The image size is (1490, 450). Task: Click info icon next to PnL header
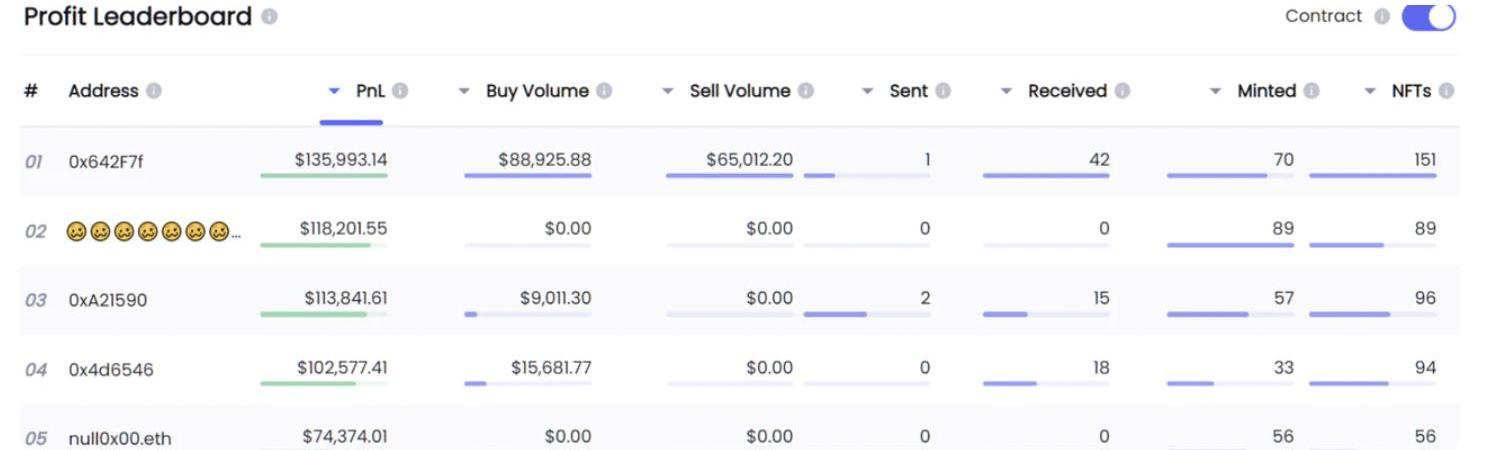pos(400,91)
